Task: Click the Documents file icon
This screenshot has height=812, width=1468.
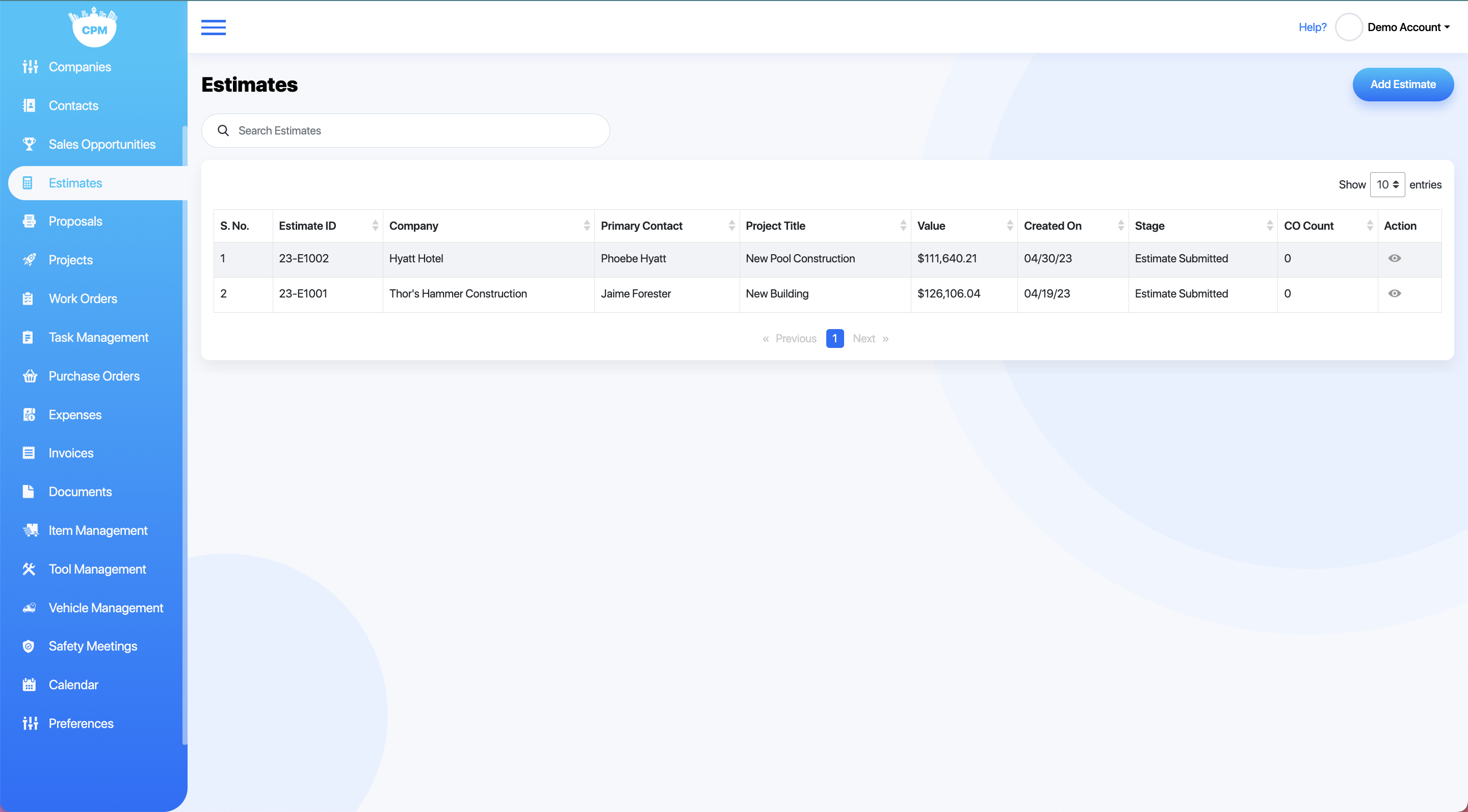Action: (x=28, y=492)
